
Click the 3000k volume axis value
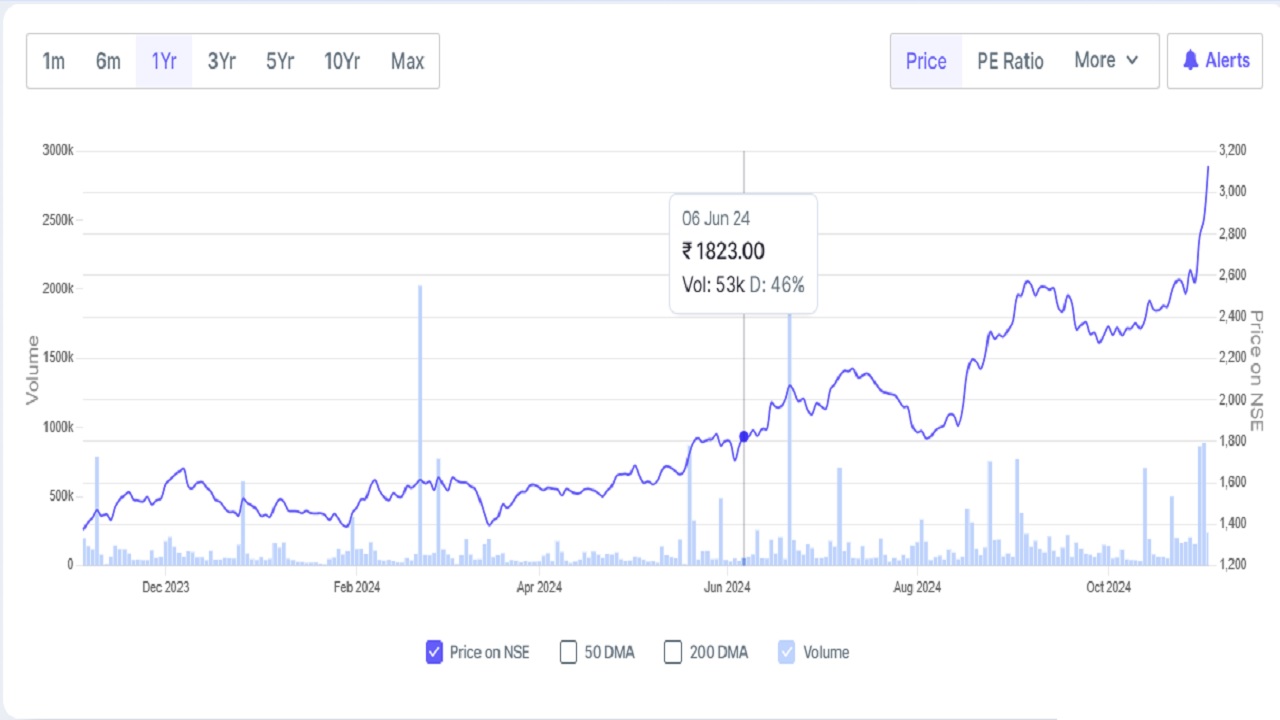58,150
